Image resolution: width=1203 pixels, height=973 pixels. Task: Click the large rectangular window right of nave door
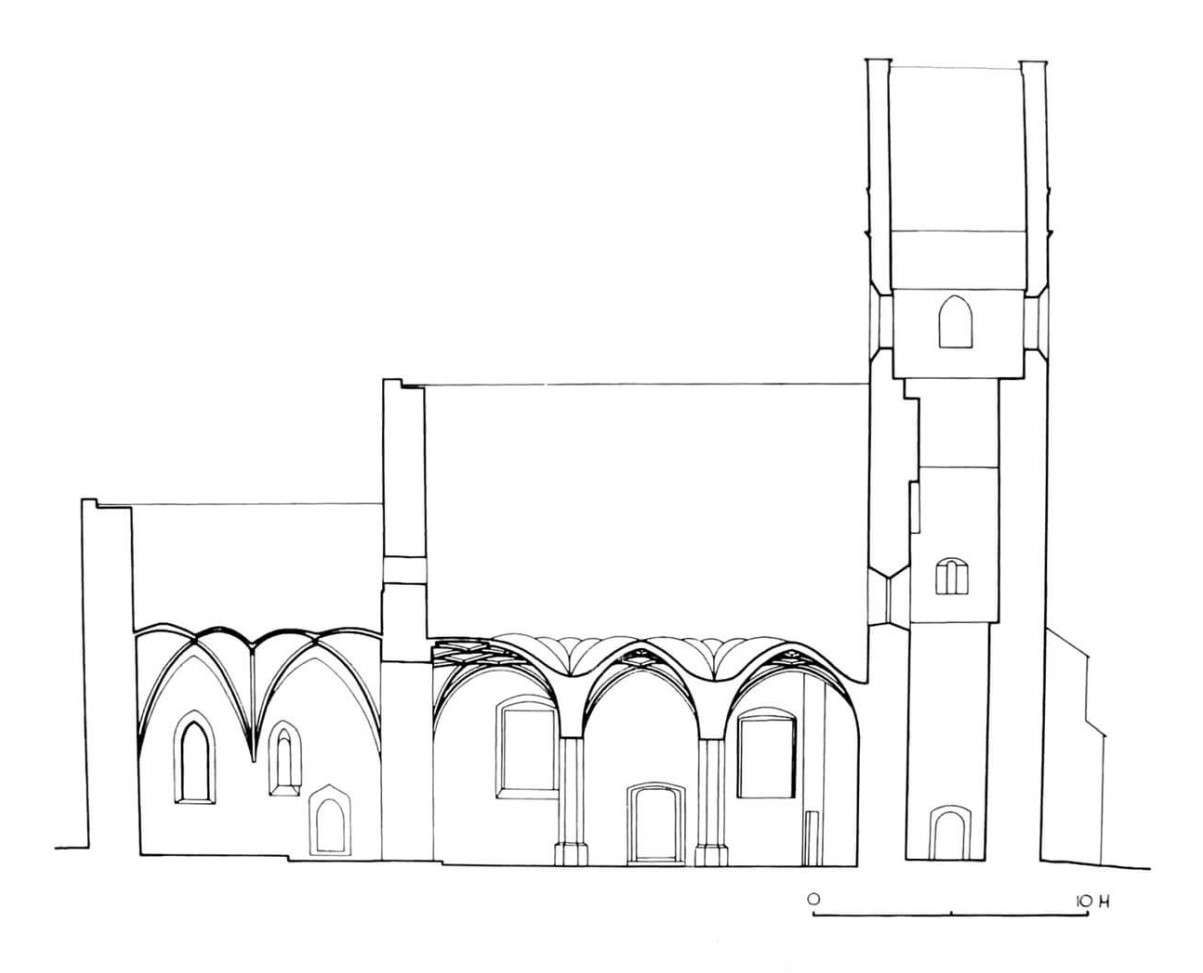pyautogui.click(x=766, y=754)
